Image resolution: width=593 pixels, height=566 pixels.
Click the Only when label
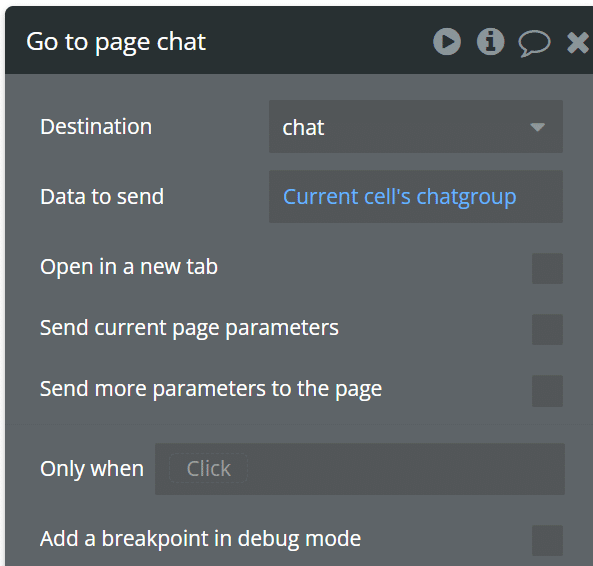(92, 469)
